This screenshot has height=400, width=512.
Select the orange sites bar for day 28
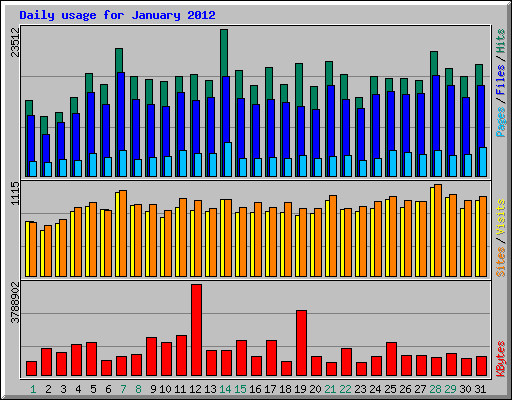coord(438,230)
